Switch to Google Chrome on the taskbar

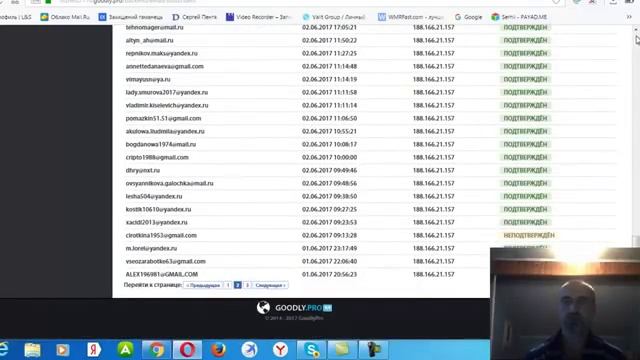156,350
